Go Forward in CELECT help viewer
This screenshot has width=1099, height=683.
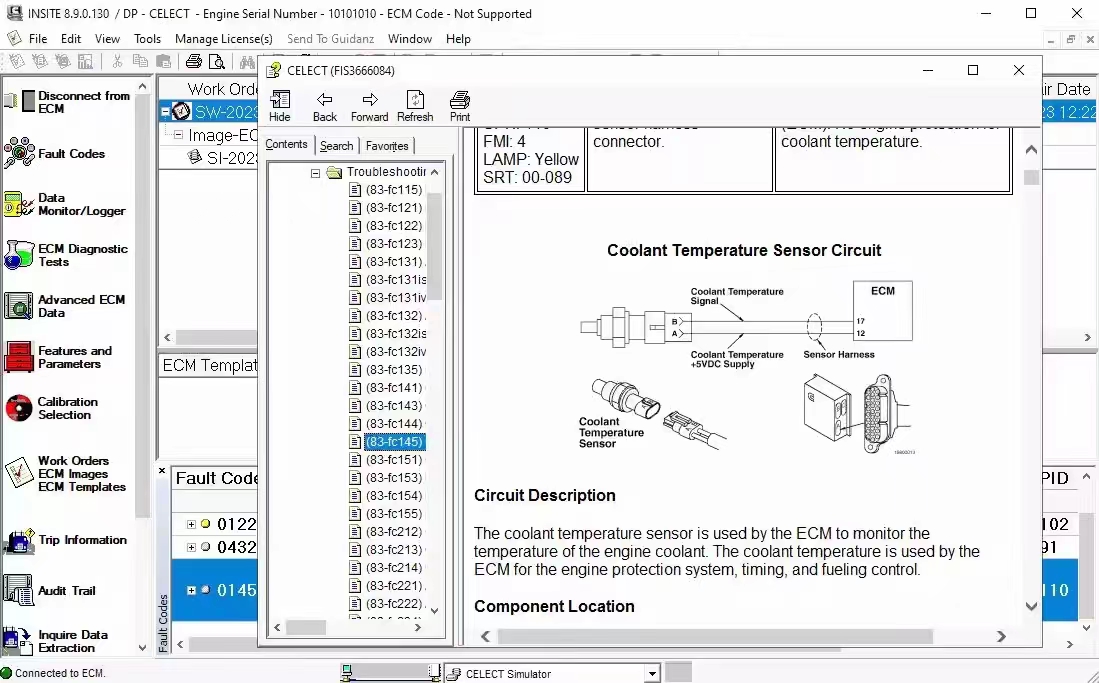point(369,106)
